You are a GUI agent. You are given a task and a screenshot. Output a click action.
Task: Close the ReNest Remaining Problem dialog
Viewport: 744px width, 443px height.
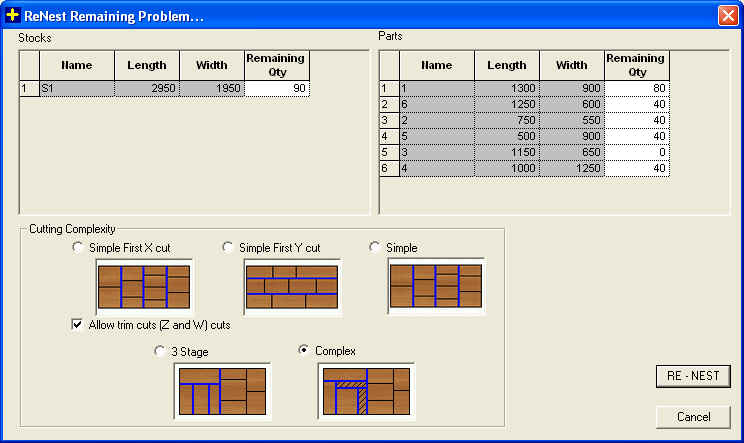[727, 15]
